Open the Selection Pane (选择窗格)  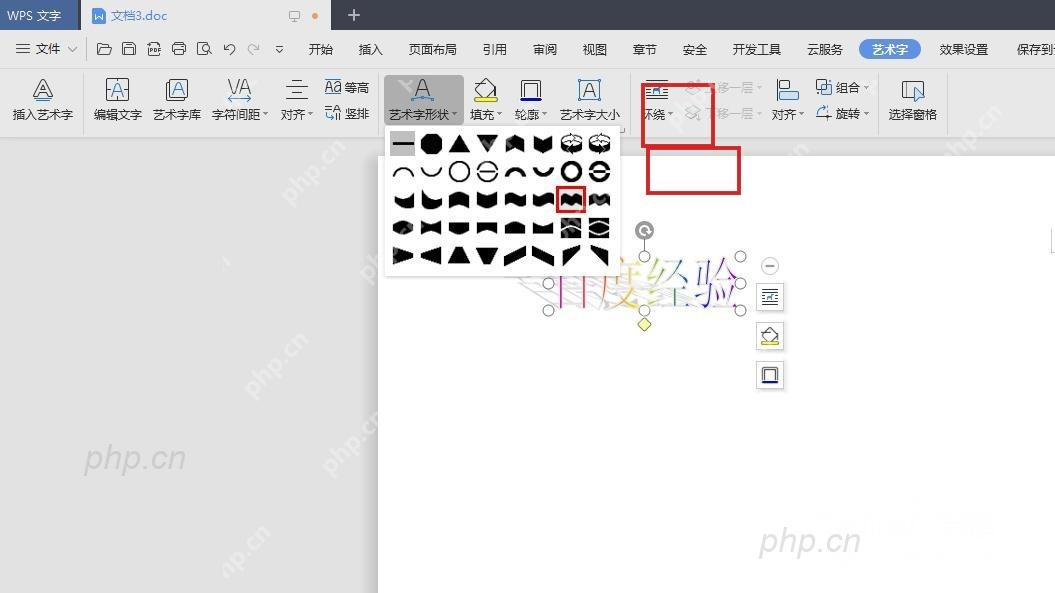coord(912,99)
